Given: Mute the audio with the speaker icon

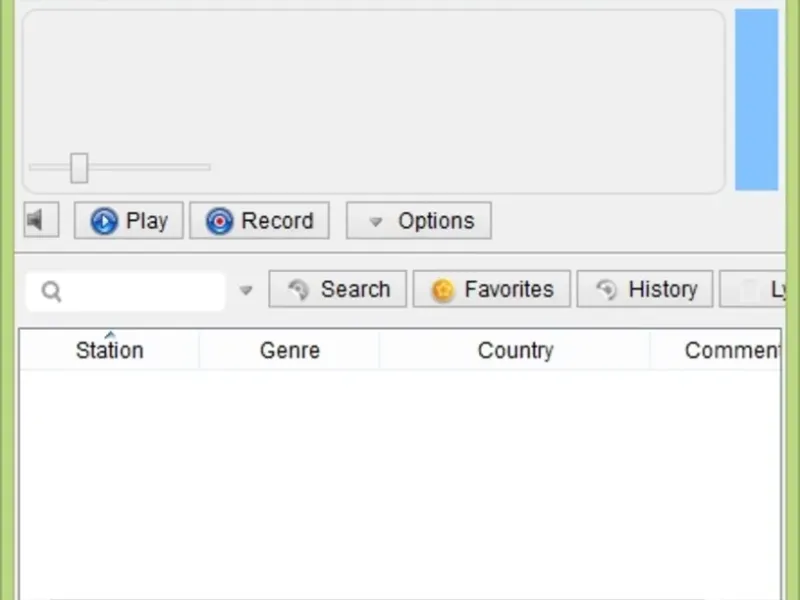Looking at the screenshot, I should (40, 220).
